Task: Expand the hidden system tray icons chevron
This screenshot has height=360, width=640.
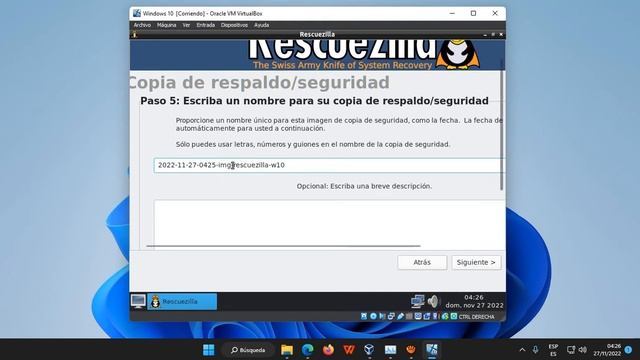Action: (x=522, y=350)
